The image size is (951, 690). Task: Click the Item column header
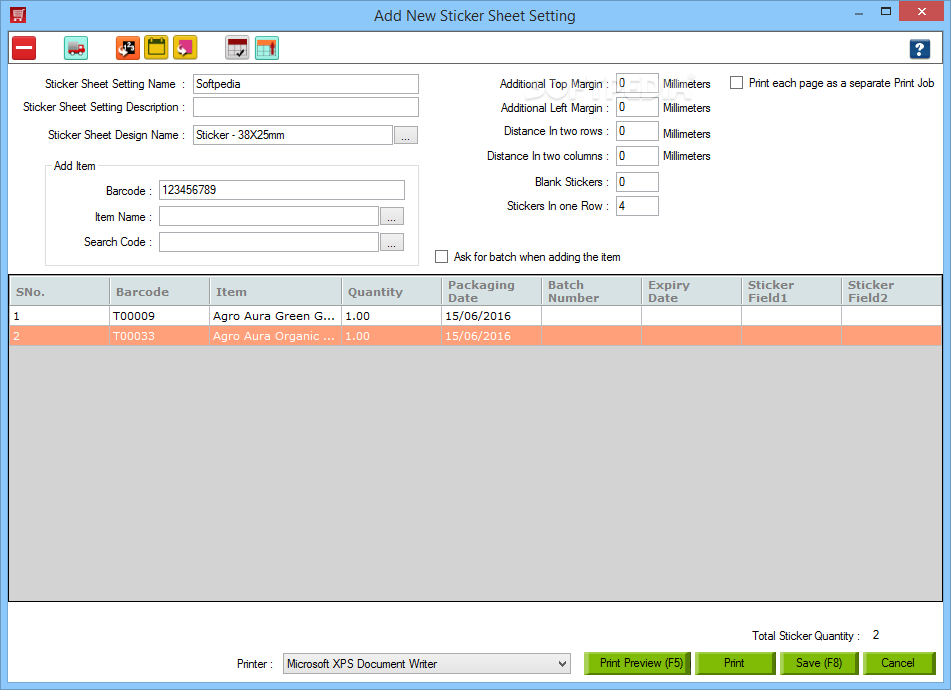coord(275,292)
